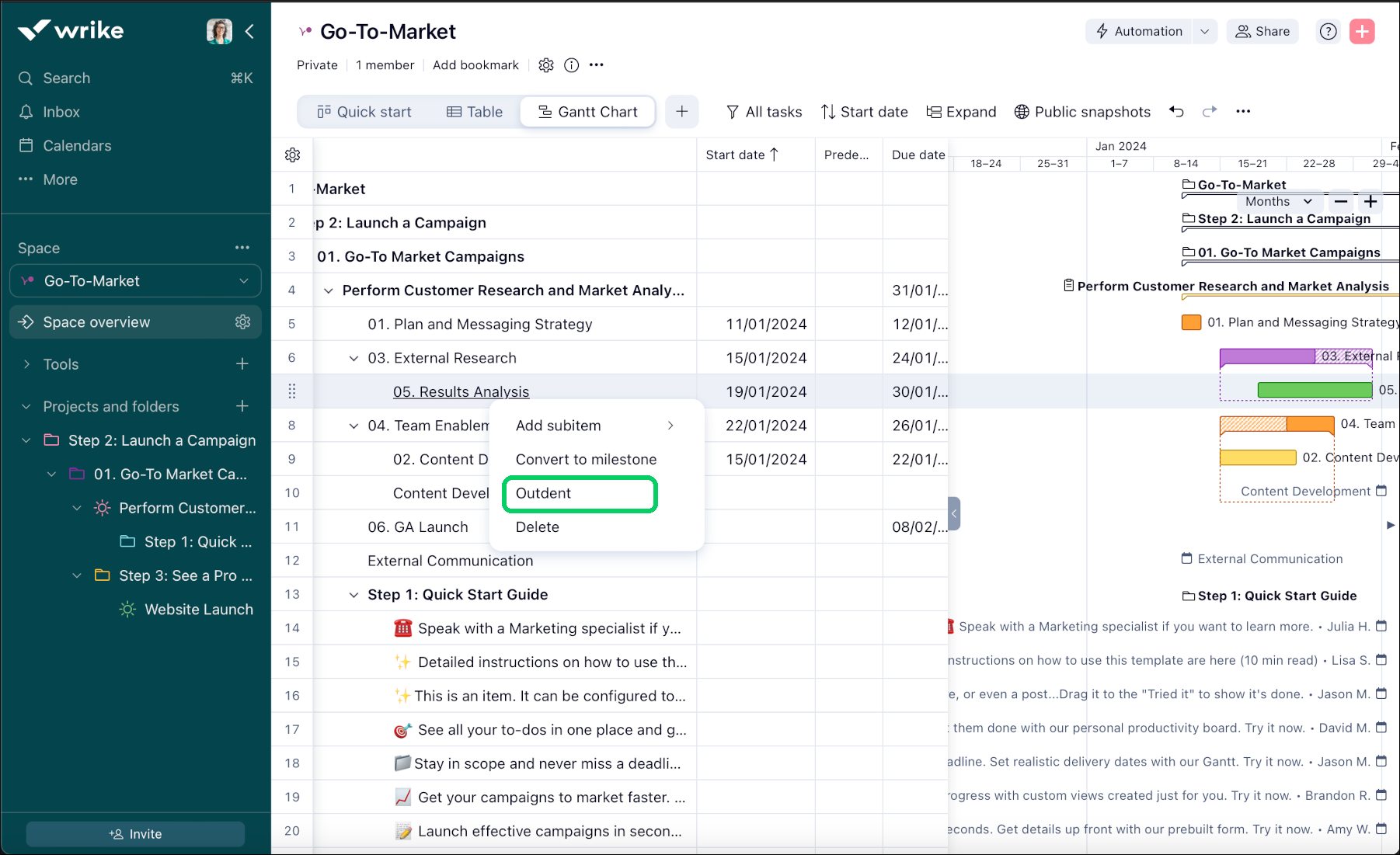Click the Search icon in sidebar
Viewport: 1400px width, 855px height.
25,78
